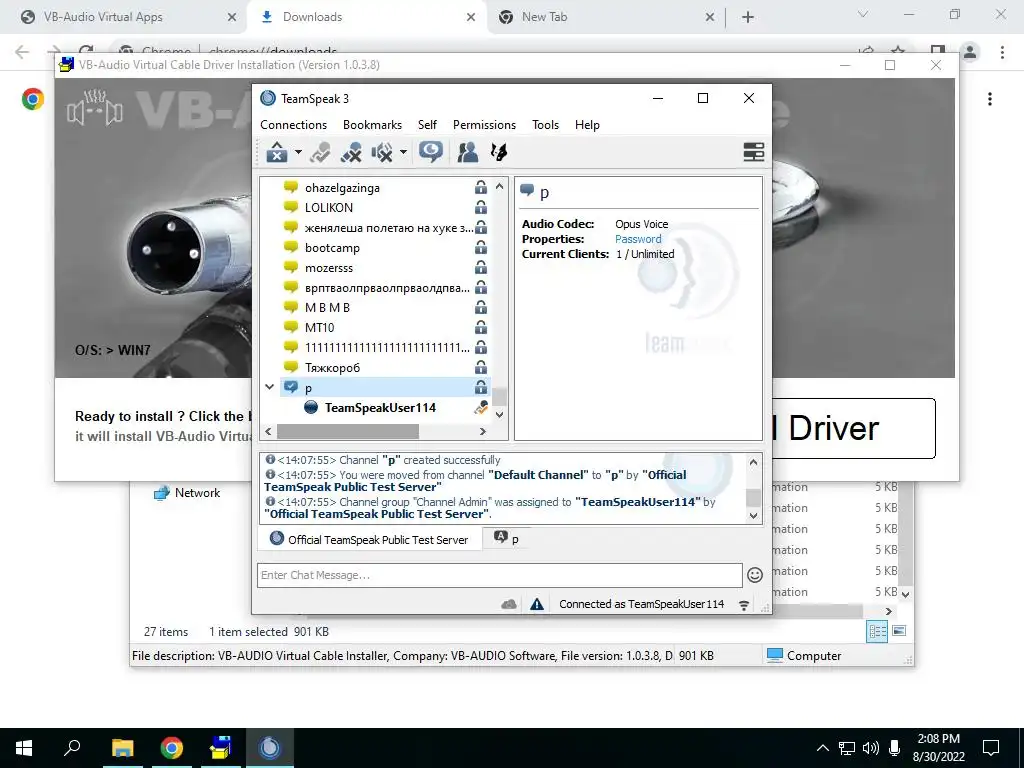
Task: Open the Contacts manager icon
Action: click(467, 152)
